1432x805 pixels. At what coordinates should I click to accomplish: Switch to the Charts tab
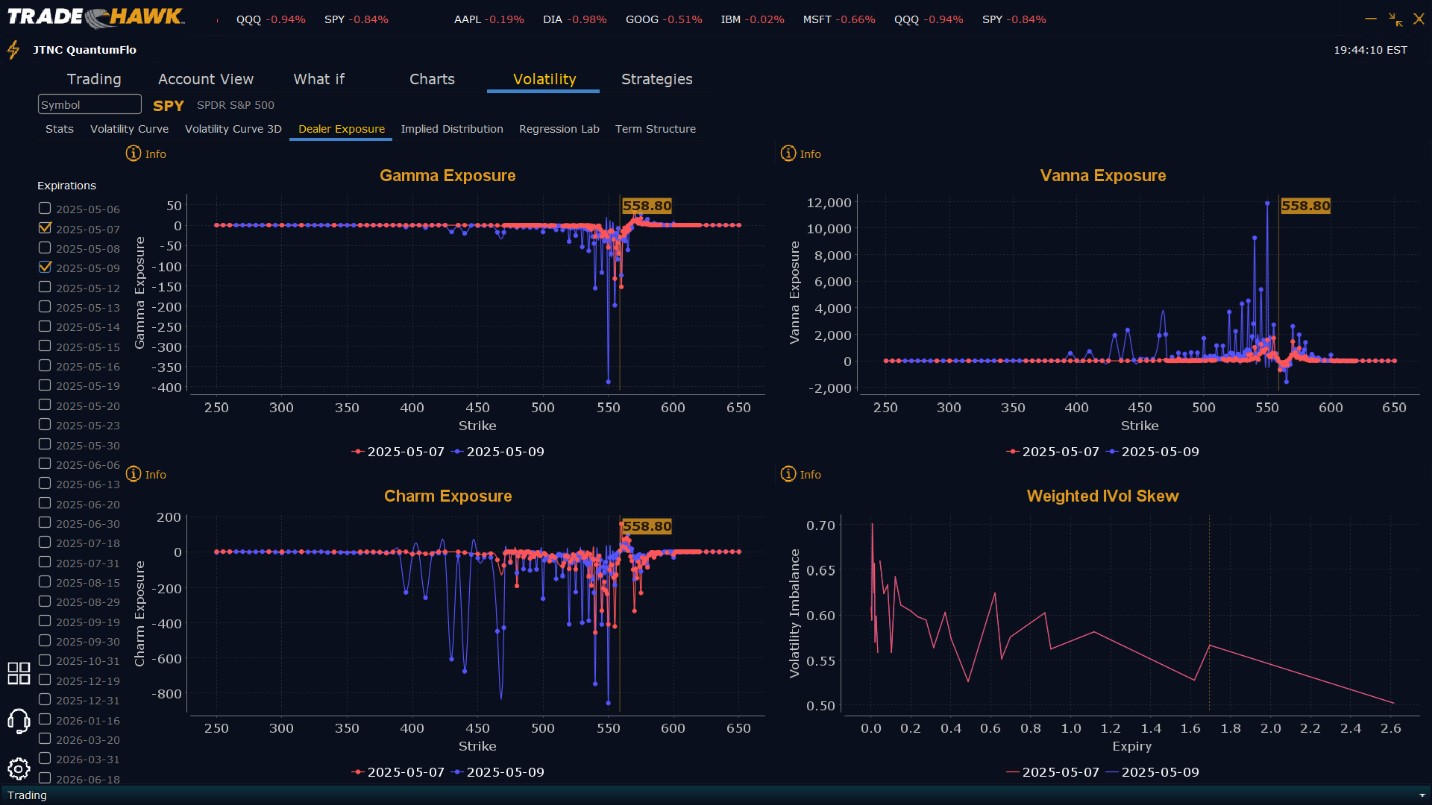[432, 79]
